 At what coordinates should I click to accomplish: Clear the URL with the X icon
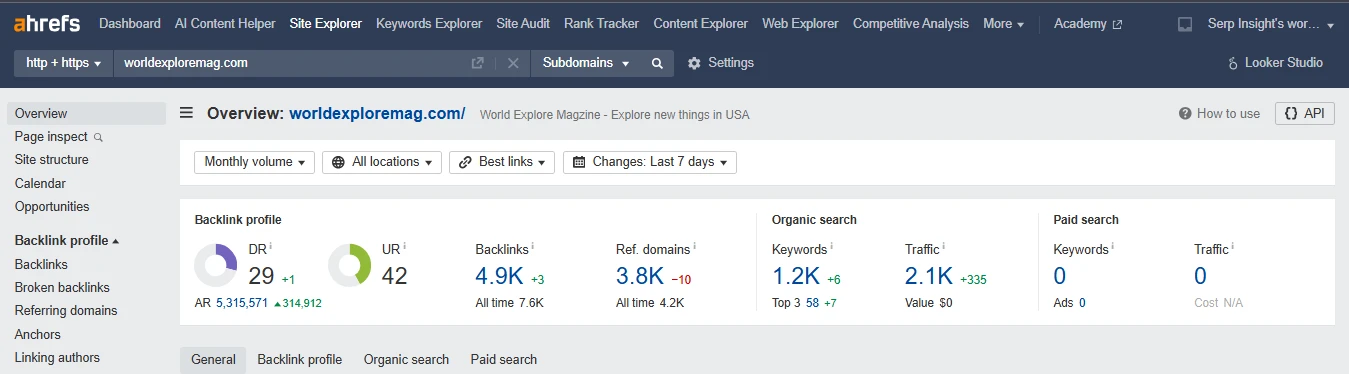point(513,63)
